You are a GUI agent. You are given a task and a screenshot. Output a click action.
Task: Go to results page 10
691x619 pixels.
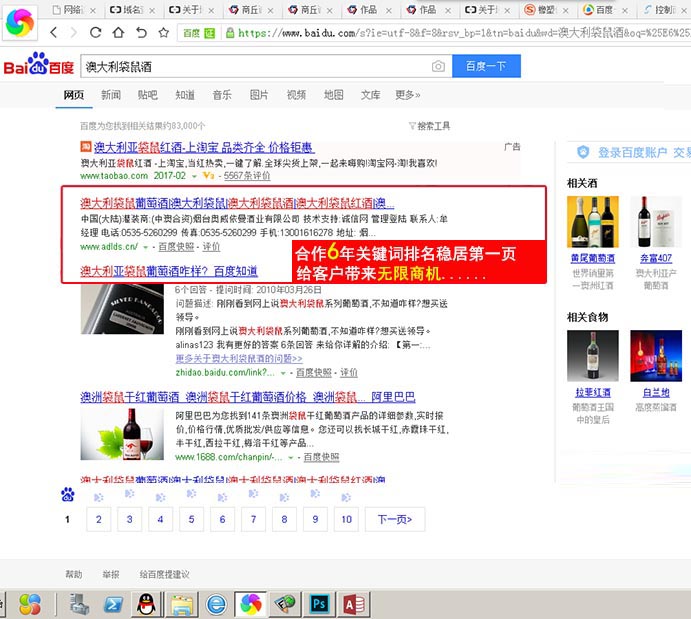[346, 519]
